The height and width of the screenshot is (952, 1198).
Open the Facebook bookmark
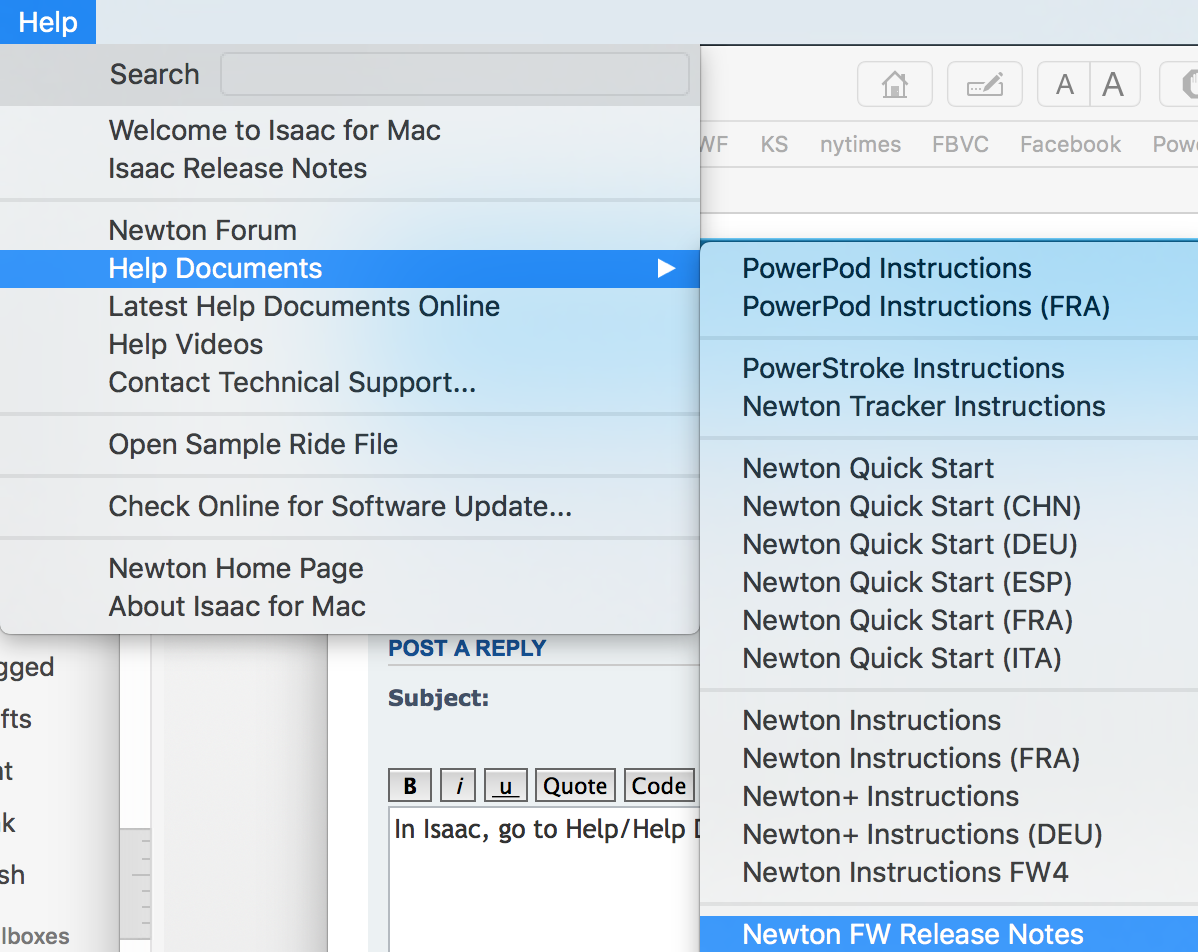[1070, 144]
